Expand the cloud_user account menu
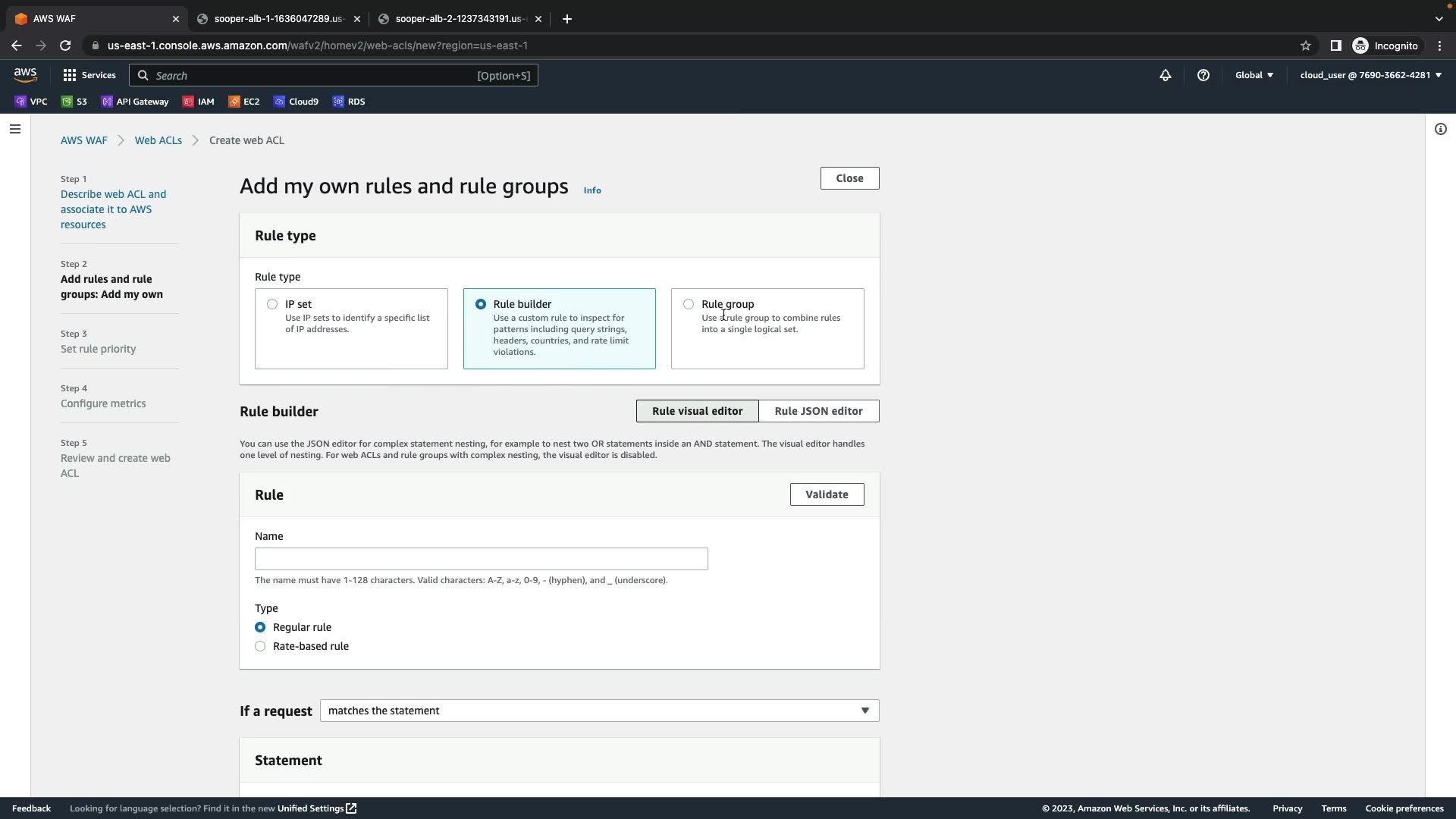Screen dimensions: 1456x819 coord(1370,75)
